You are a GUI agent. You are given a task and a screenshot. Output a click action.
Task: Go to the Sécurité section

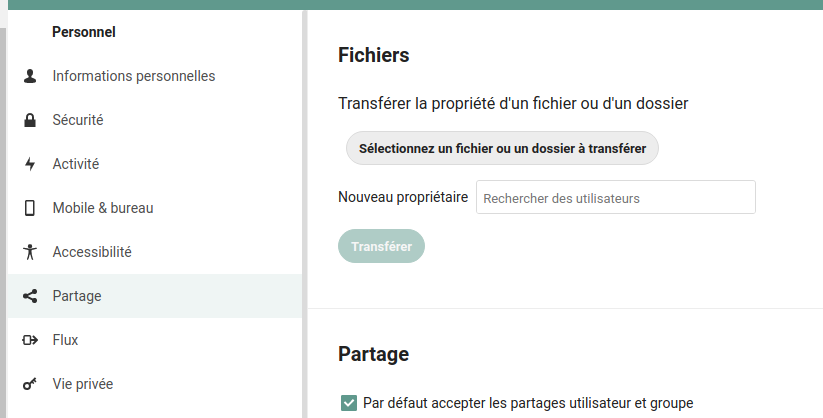tap(78, 120)
